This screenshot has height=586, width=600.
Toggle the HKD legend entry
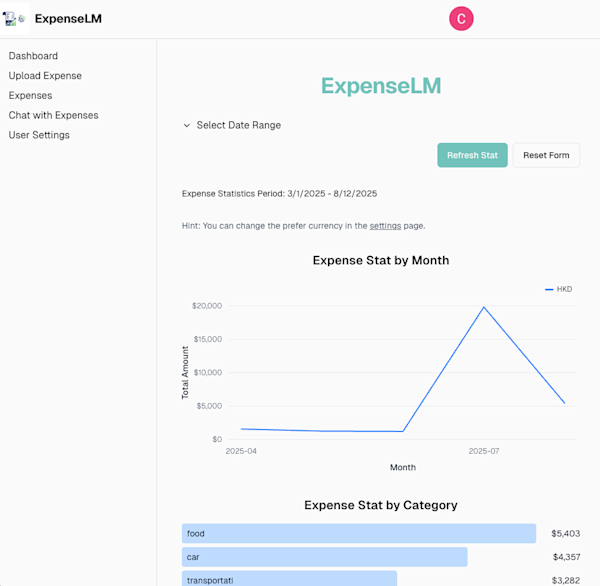(559, 289)
